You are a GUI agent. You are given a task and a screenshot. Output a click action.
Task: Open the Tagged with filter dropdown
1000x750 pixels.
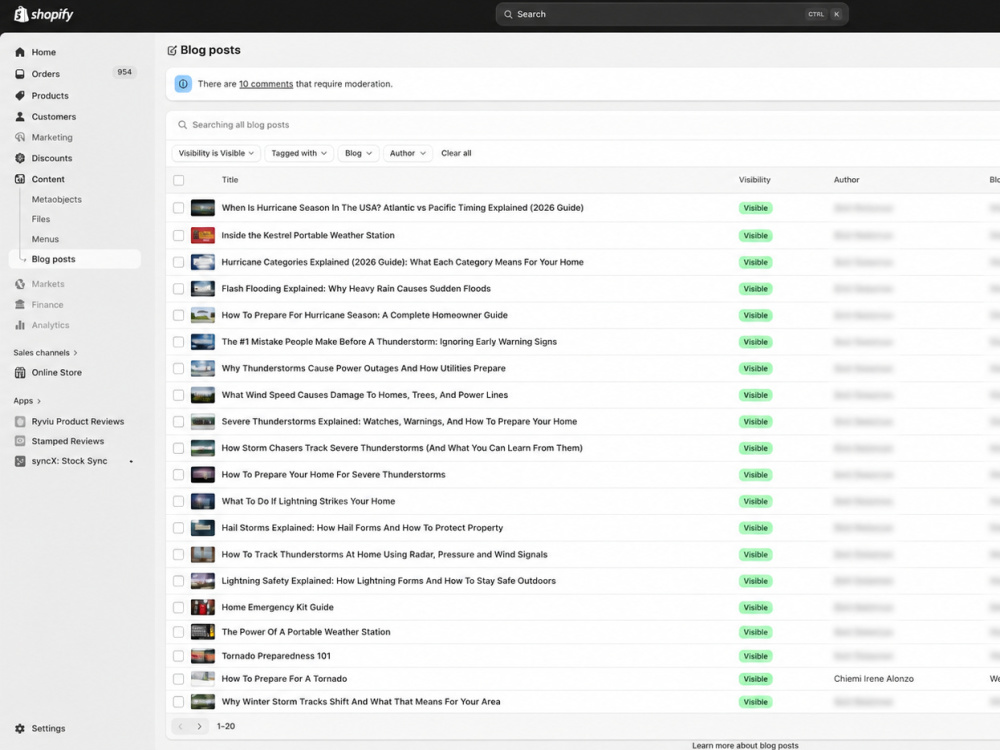(298, 153)
